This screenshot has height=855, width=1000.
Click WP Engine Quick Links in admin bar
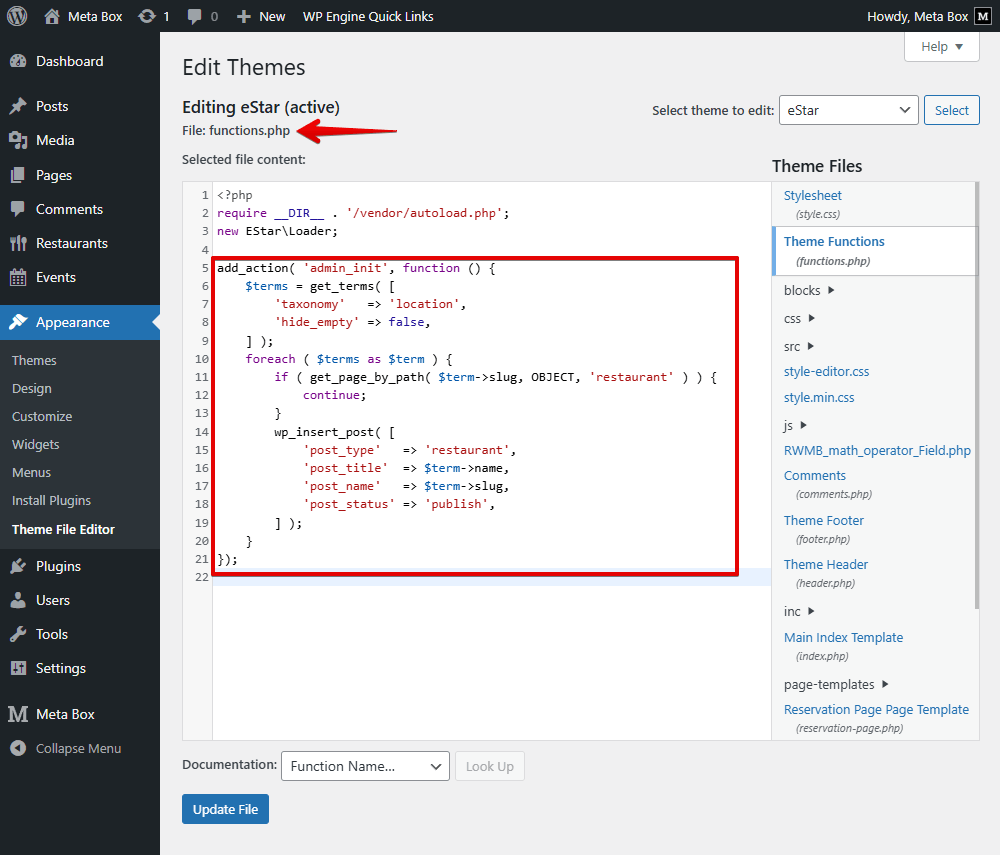click(368, 17)
